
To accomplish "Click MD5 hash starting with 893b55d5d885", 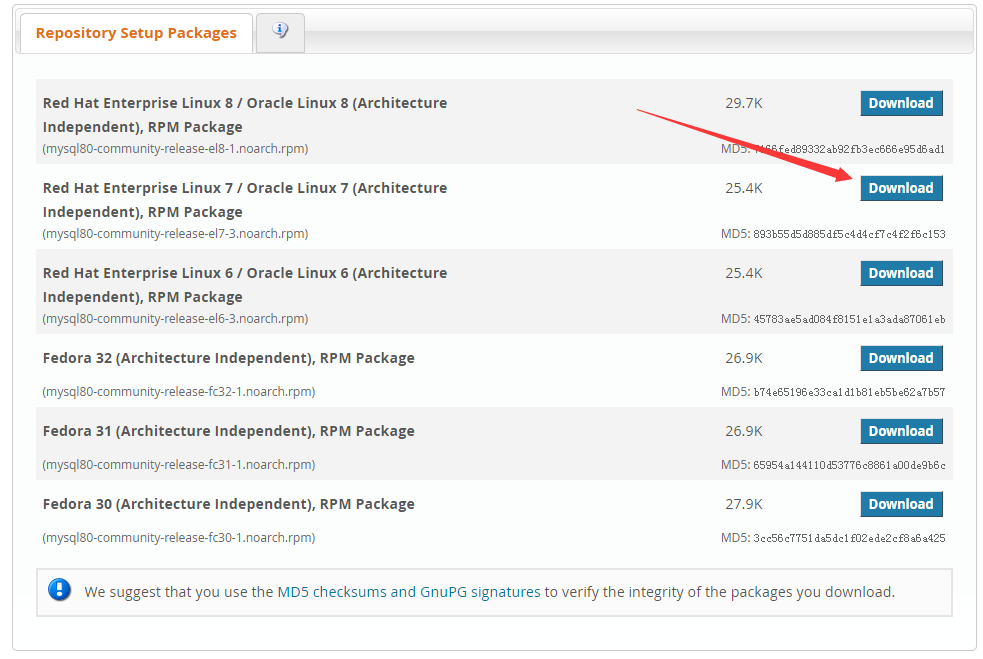I will click(849, 235).
